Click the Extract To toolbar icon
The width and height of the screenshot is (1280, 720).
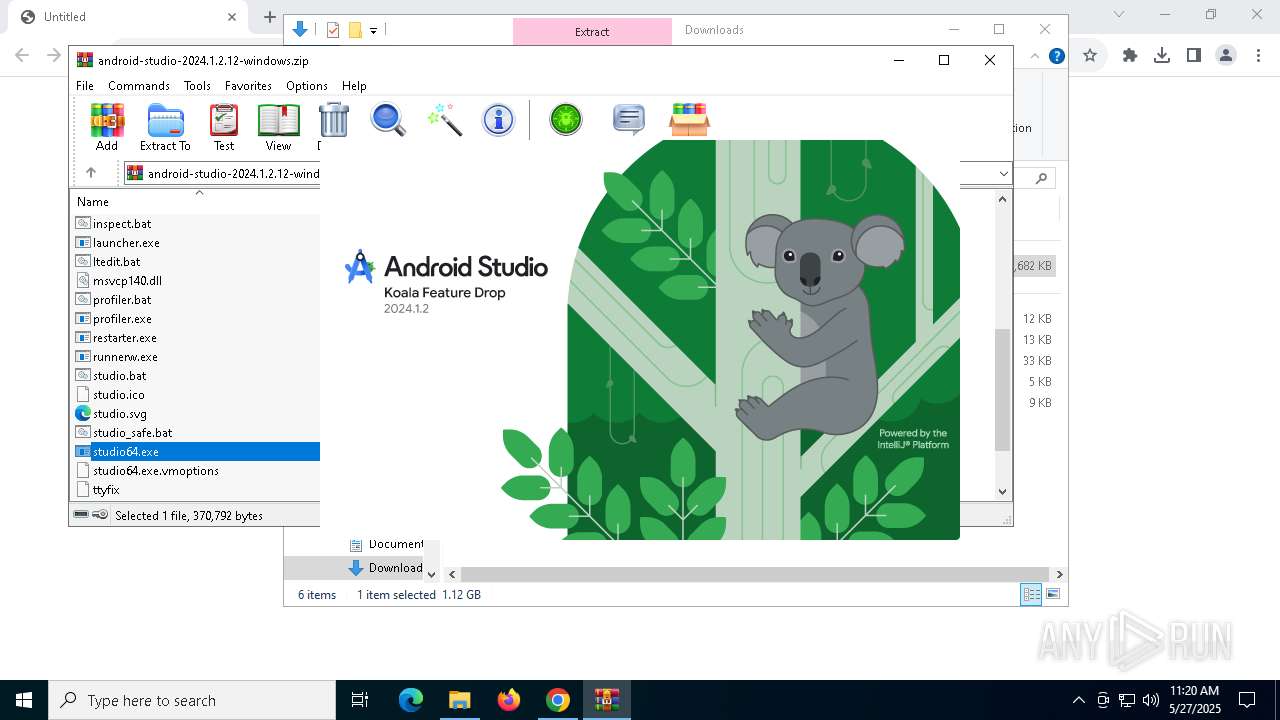point(165,128)
